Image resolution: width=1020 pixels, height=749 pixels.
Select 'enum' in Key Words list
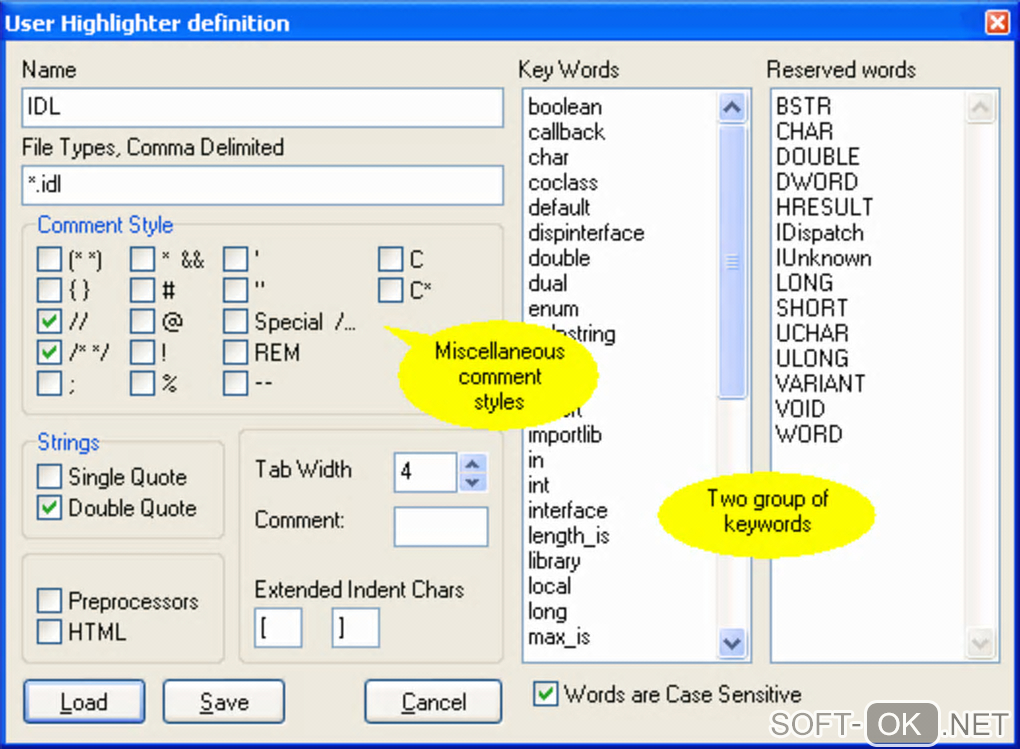(553, 309)
